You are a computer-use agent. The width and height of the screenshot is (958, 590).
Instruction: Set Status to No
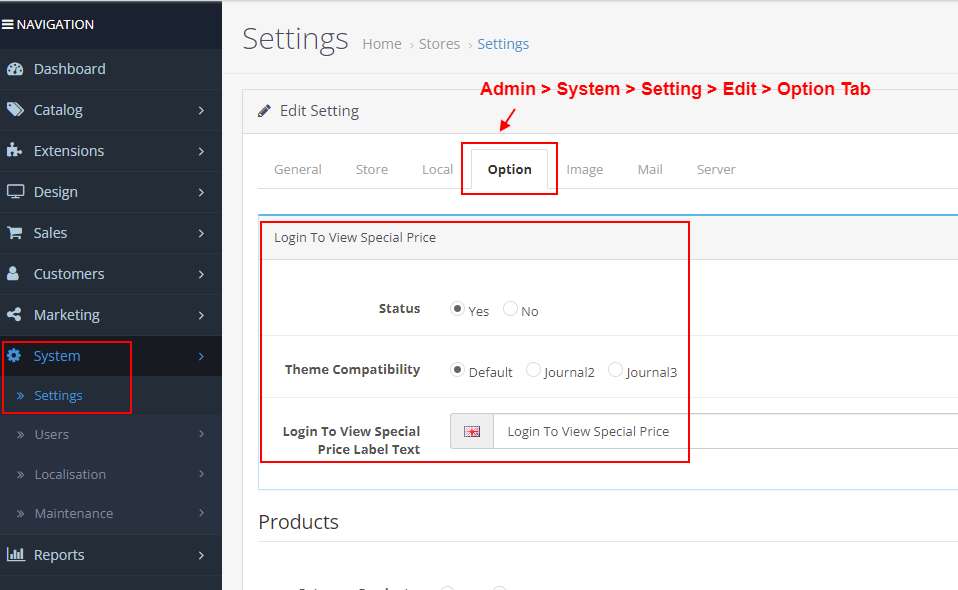click(510, 310)
